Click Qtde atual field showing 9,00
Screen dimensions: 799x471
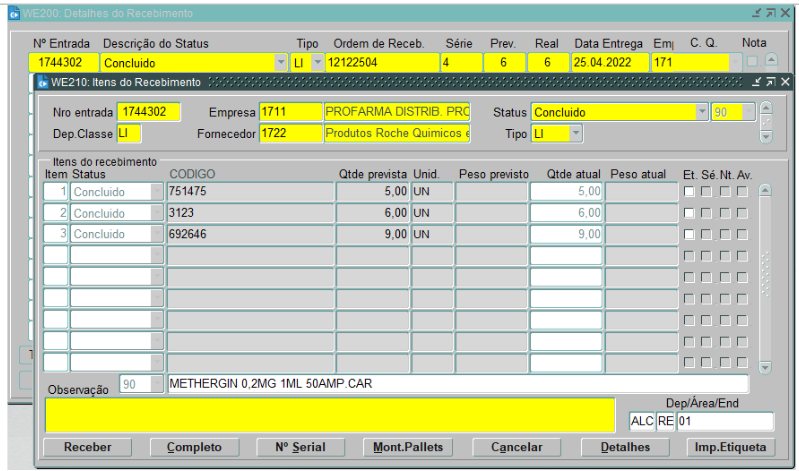(x=566, y=234)
